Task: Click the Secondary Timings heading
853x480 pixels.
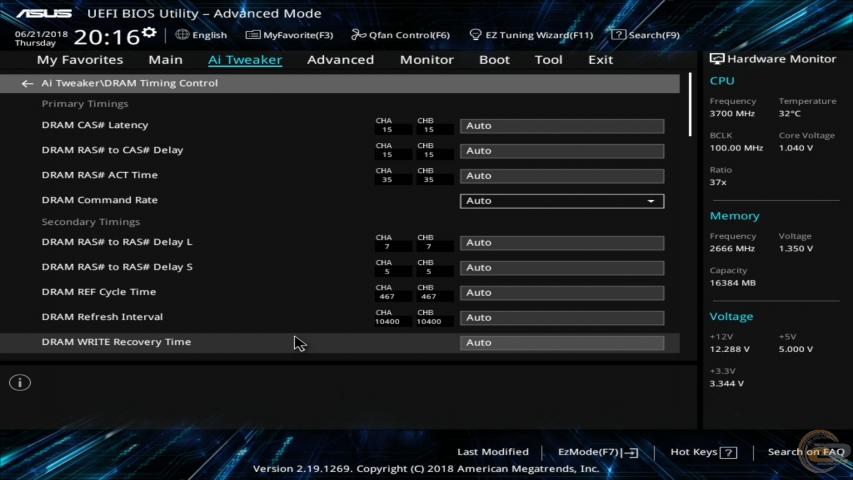Action: coord(90,222)
